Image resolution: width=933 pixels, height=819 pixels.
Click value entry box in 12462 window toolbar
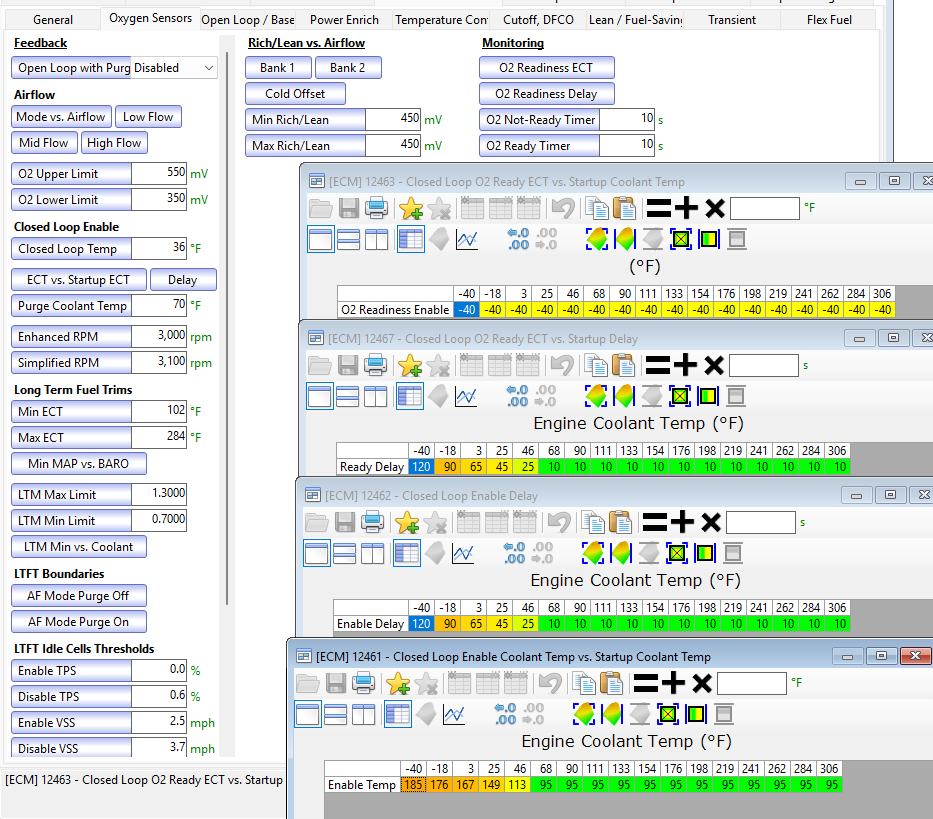(760, 523)
